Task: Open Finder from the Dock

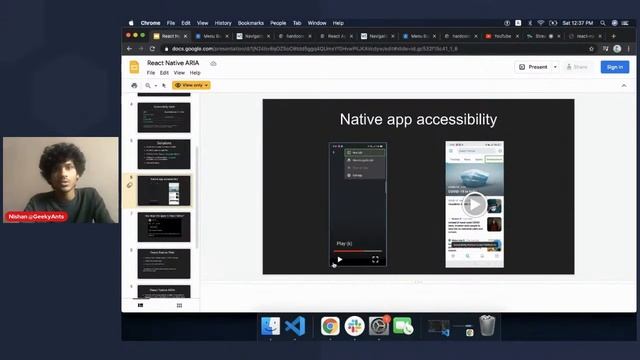Action: 270,326
